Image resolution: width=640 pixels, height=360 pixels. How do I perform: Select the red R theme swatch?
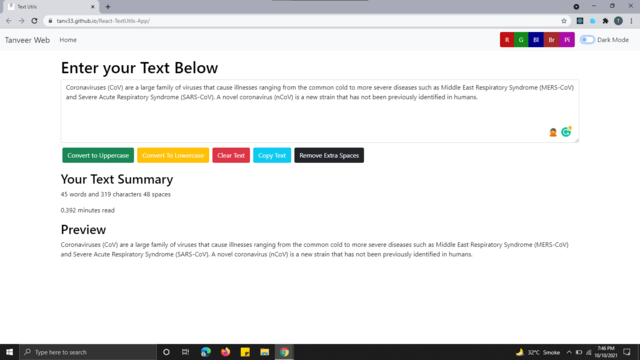tap(507, 40)
